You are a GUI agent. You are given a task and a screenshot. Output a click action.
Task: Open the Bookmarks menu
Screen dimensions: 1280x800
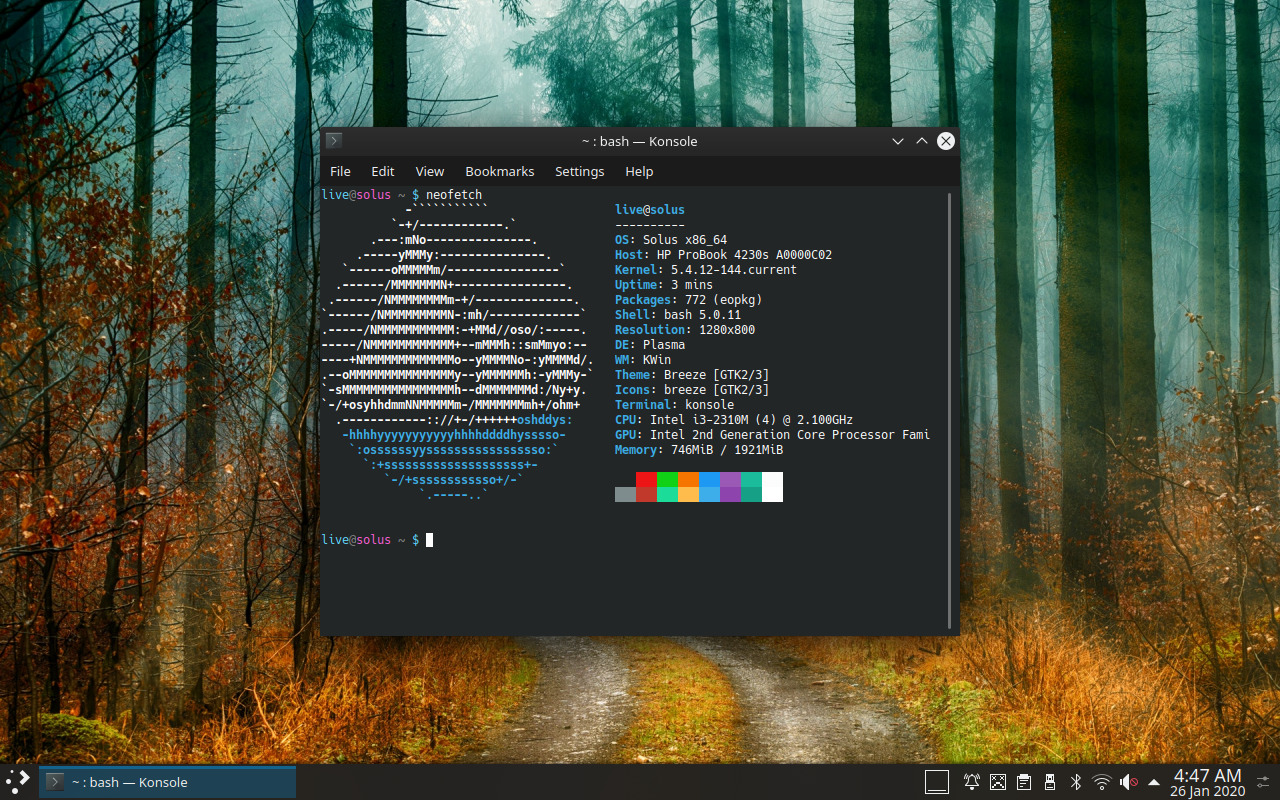(499, 171)
